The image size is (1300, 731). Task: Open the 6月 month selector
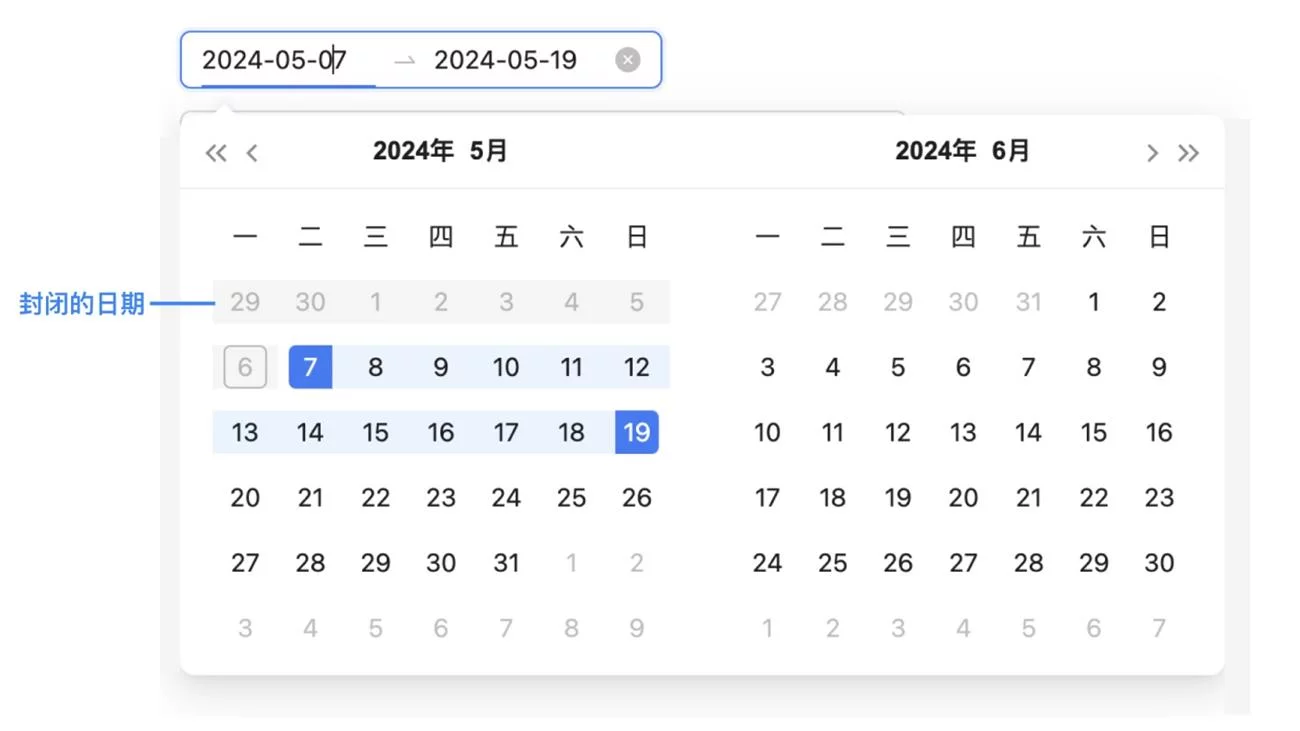(x=1011, y=151)
